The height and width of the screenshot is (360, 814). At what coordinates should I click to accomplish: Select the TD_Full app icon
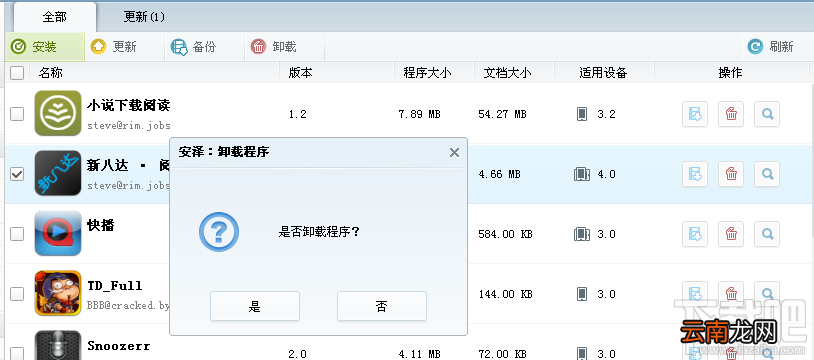pos(58,293)
